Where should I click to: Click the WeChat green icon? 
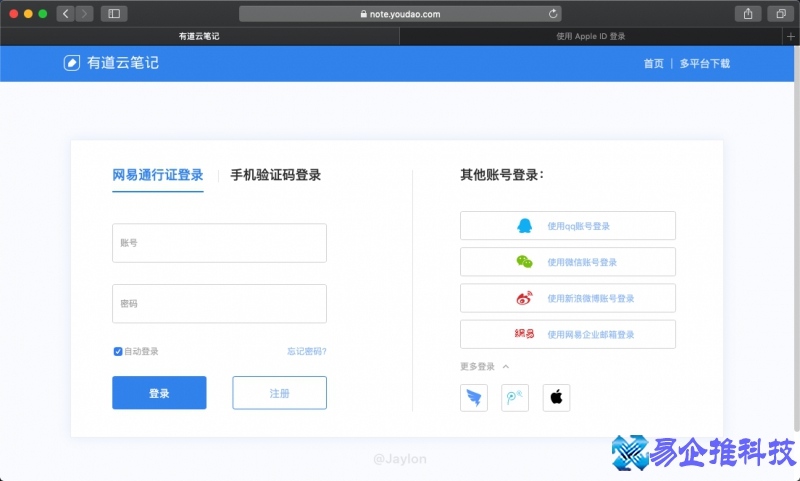coord(524,262)
